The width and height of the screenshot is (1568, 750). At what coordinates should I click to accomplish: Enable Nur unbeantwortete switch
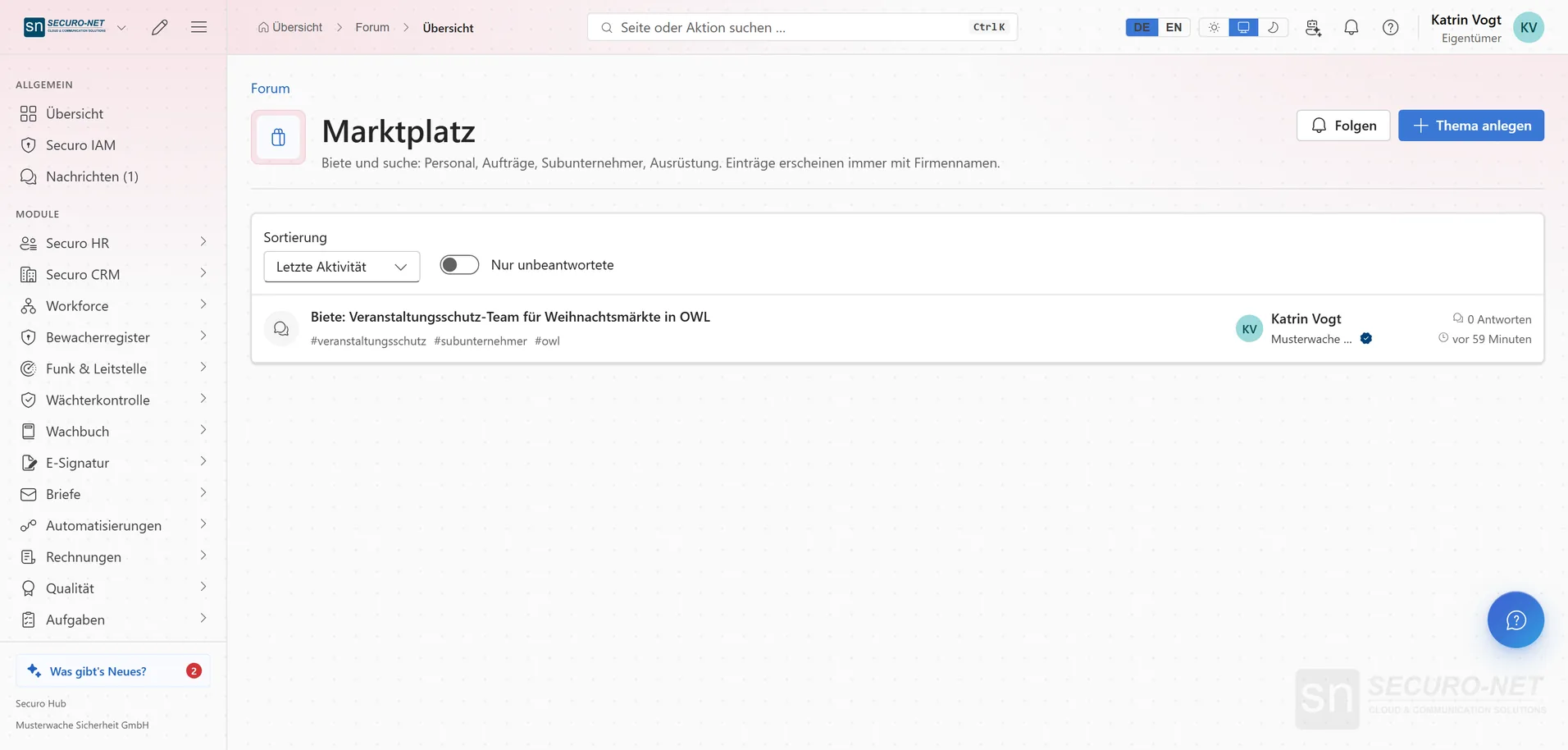point(459,264)
